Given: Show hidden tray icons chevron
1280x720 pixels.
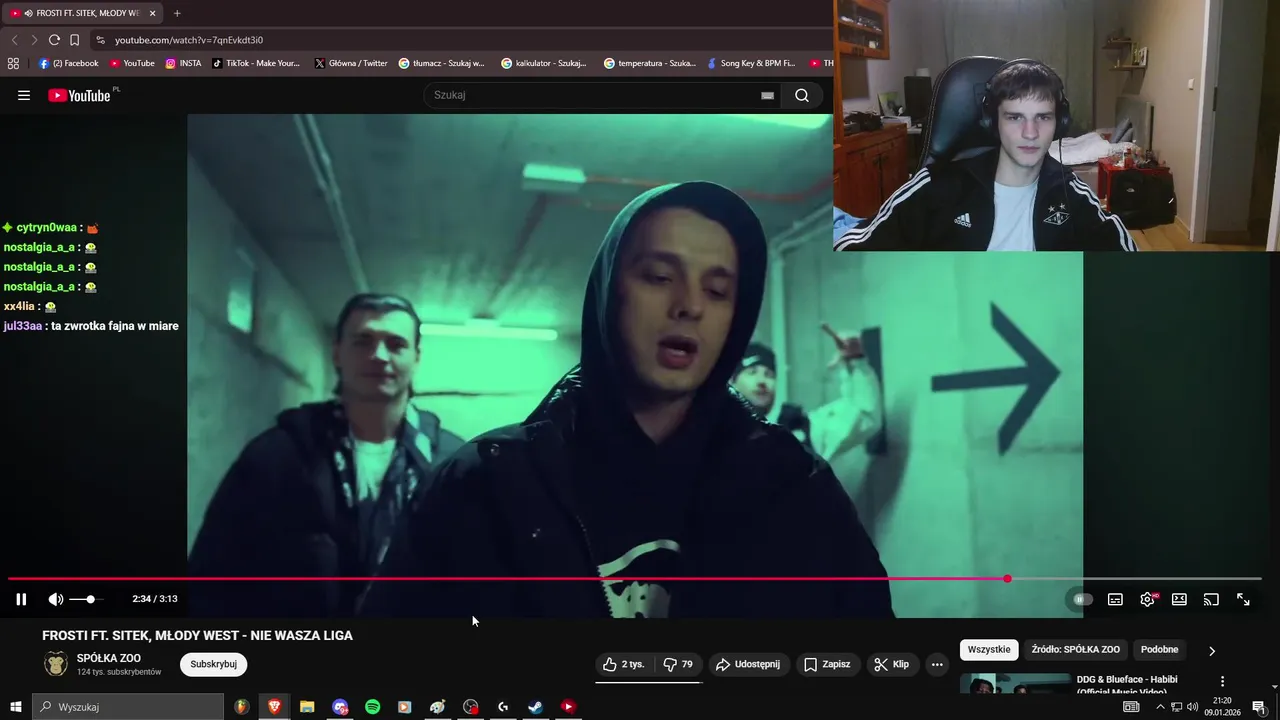Looking at the screenshot, I should (x=1161, y=707).
